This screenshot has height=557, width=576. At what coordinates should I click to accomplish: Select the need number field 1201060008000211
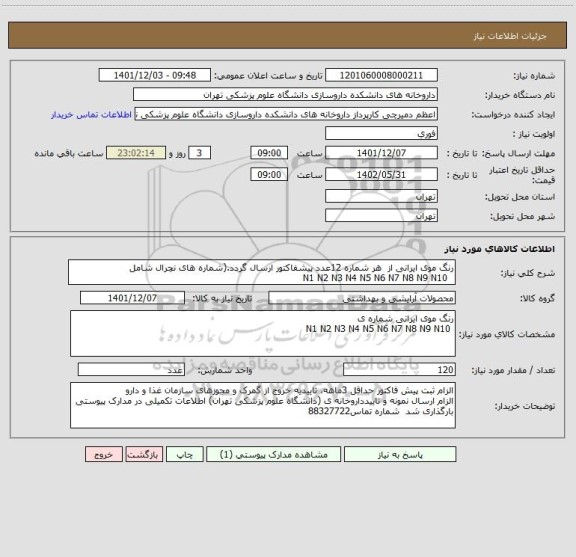point(381,75)
